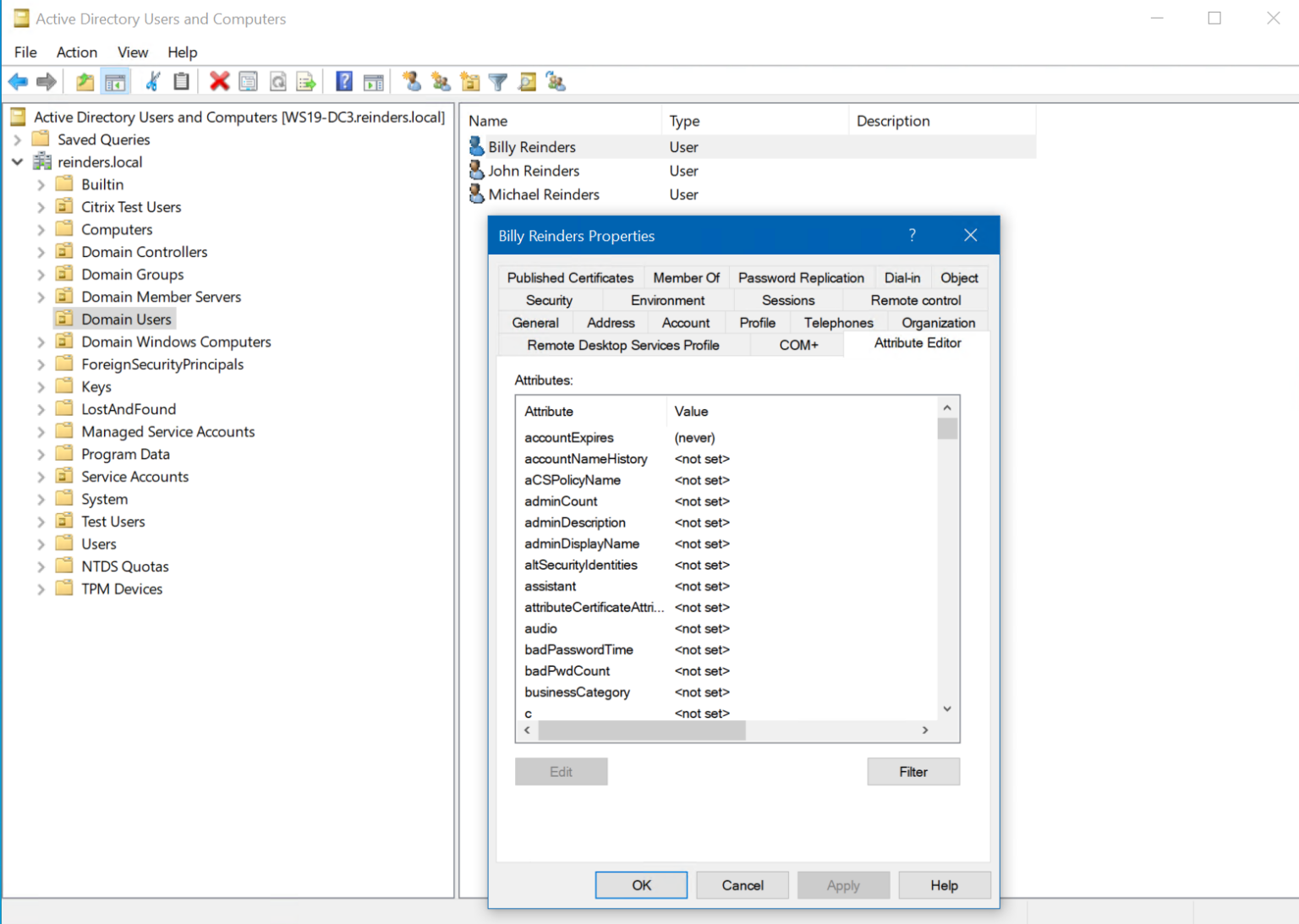
Task: Click the Create New Organizational Unit icon
Action: (x=469, y=81)
